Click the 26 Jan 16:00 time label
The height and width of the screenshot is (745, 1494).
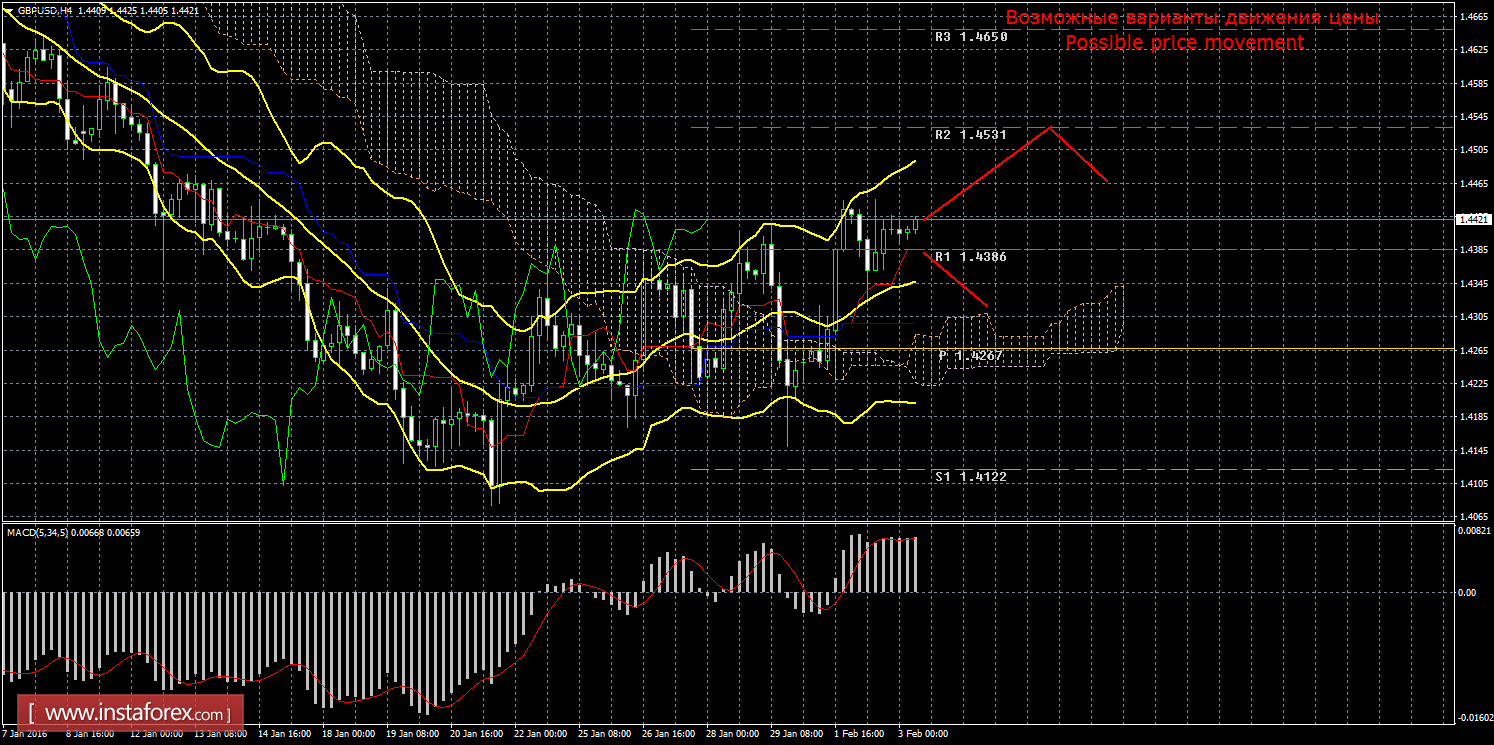(x=668, y=733)
